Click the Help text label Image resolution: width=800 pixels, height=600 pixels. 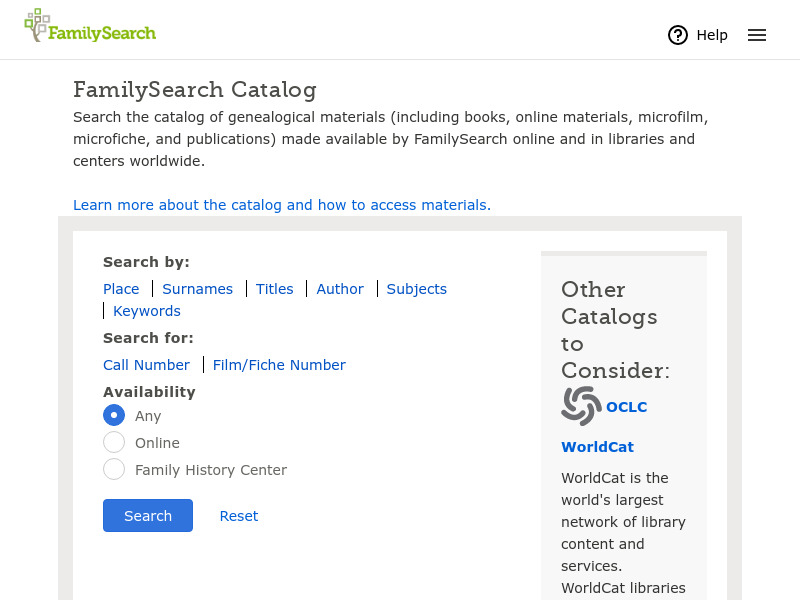[712, 35]
